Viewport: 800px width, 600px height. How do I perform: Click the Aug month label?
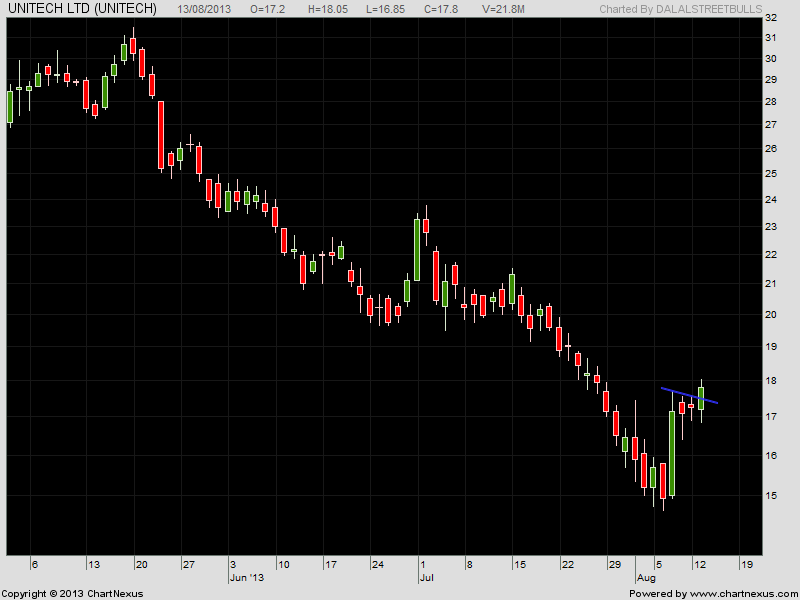[x=646, y=578]
